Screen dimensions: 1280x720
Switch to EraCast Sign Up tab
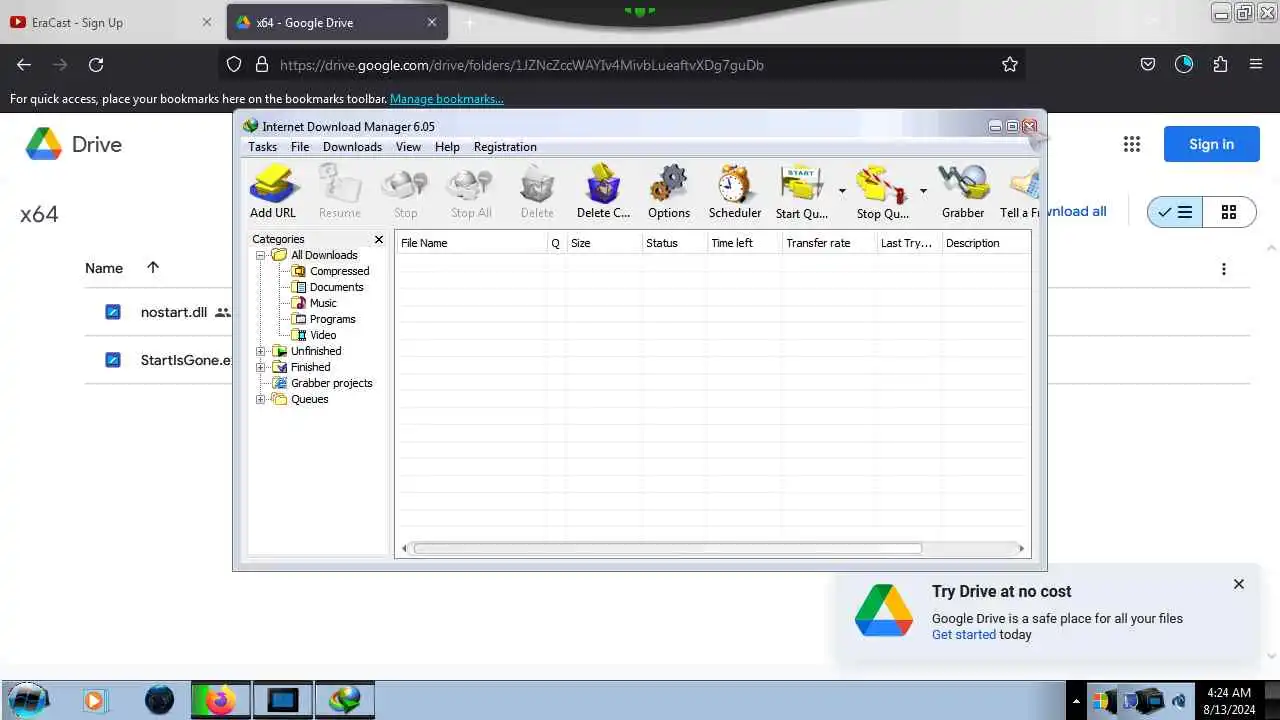click(111, 22)
